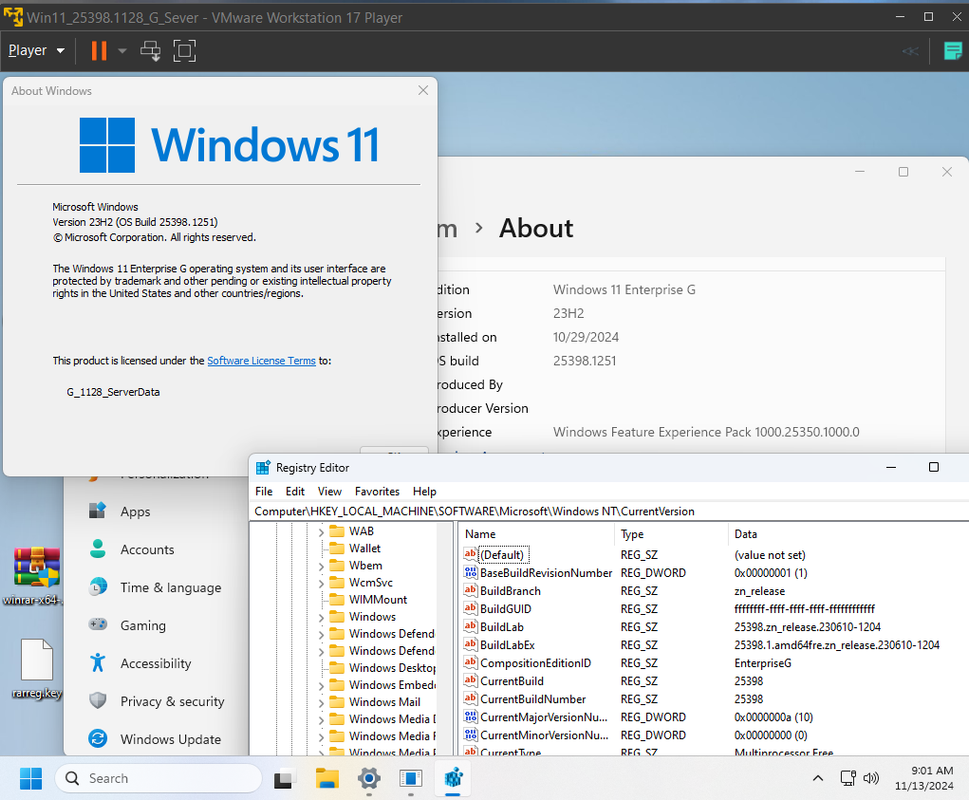Expand the Windows registry key
The image size is (969, 800).
321,617
